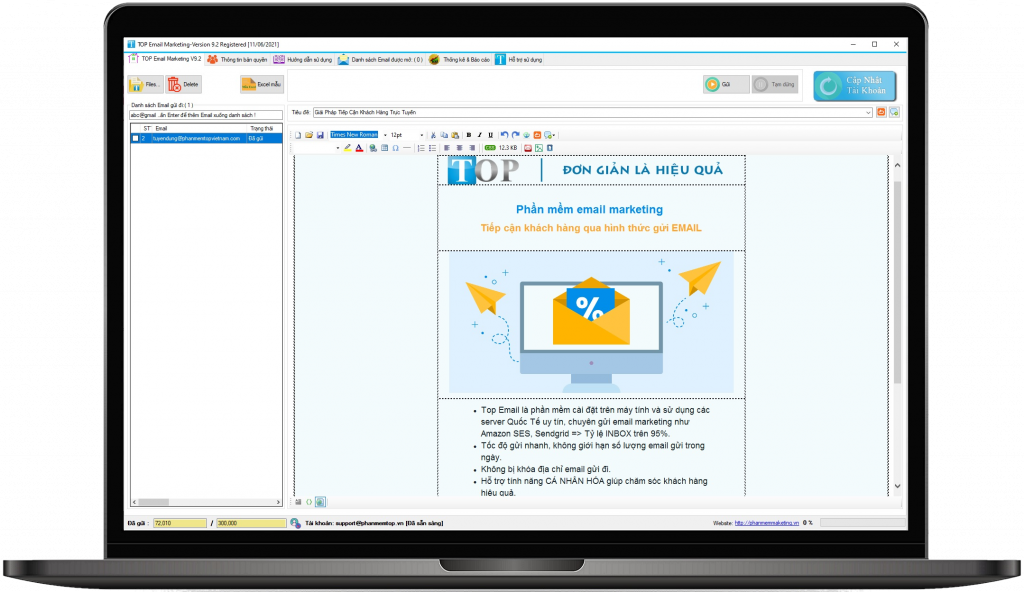
Task: Click Cập Nhật Tài Khoản button
Action: [854, 86]
